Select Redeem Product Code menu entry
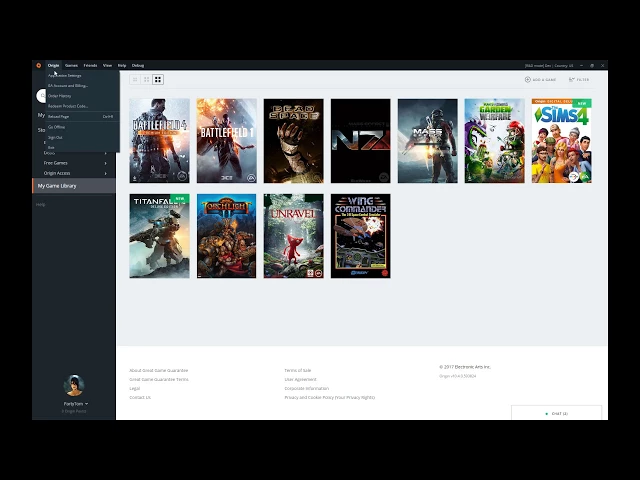 [x=83, y=106]
